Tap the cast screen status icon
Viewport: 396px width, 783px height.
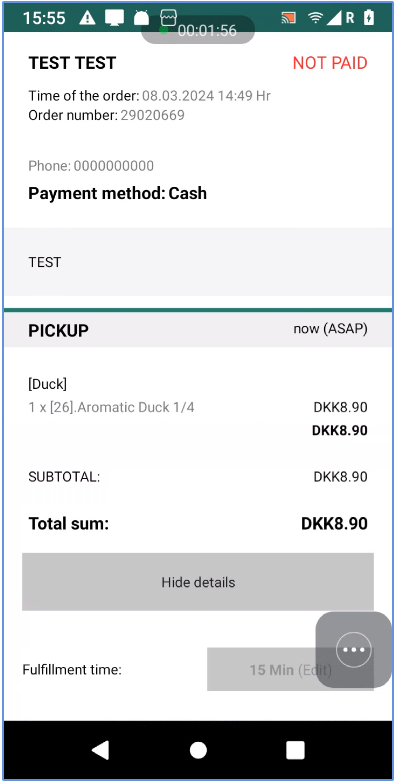[x=289, y=18]
